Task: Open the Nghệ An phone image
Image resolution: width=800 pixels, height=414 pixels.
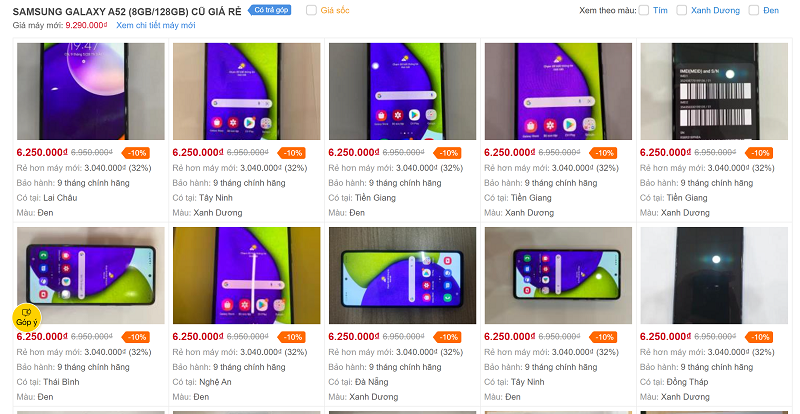Action: 246,276
